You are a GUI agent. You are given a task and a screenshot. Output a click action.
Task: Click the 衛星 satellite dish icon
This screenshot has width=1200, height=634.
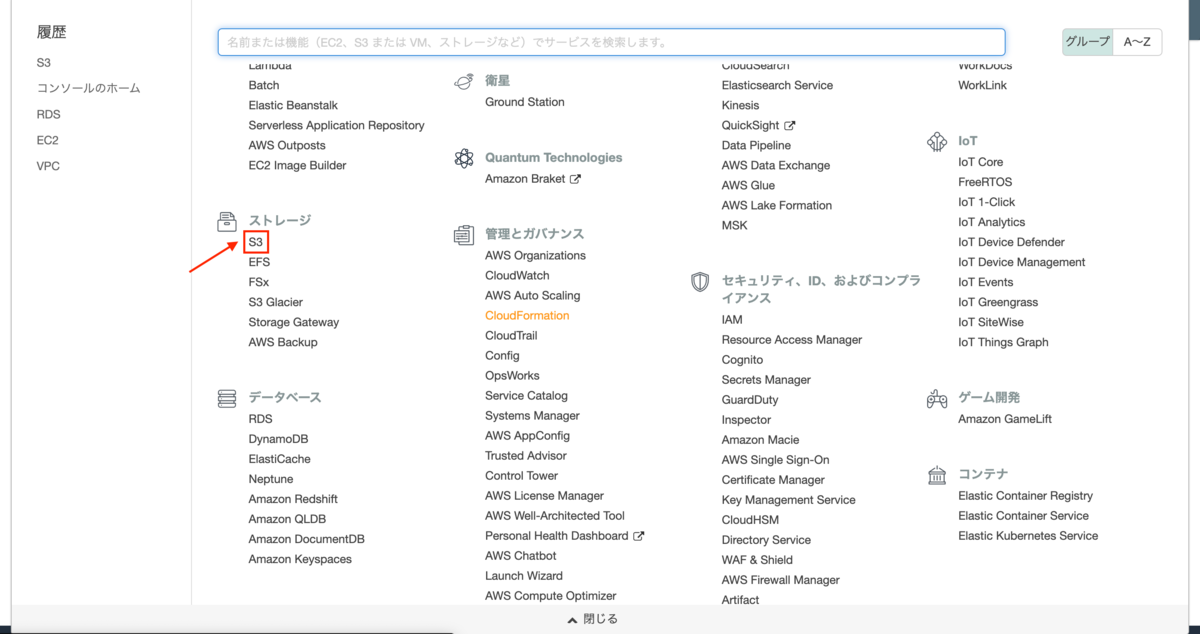[463, 82]
